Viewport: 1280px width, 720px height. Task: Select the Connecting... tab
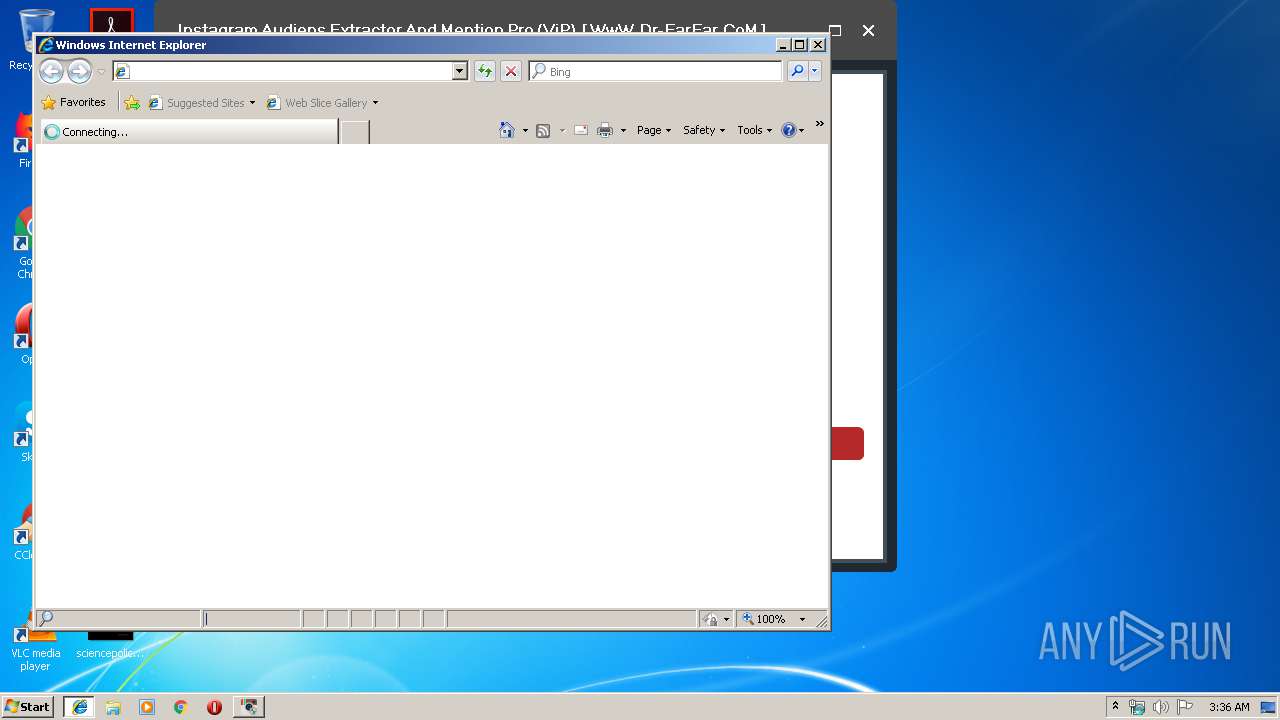(x=189, y=131)
